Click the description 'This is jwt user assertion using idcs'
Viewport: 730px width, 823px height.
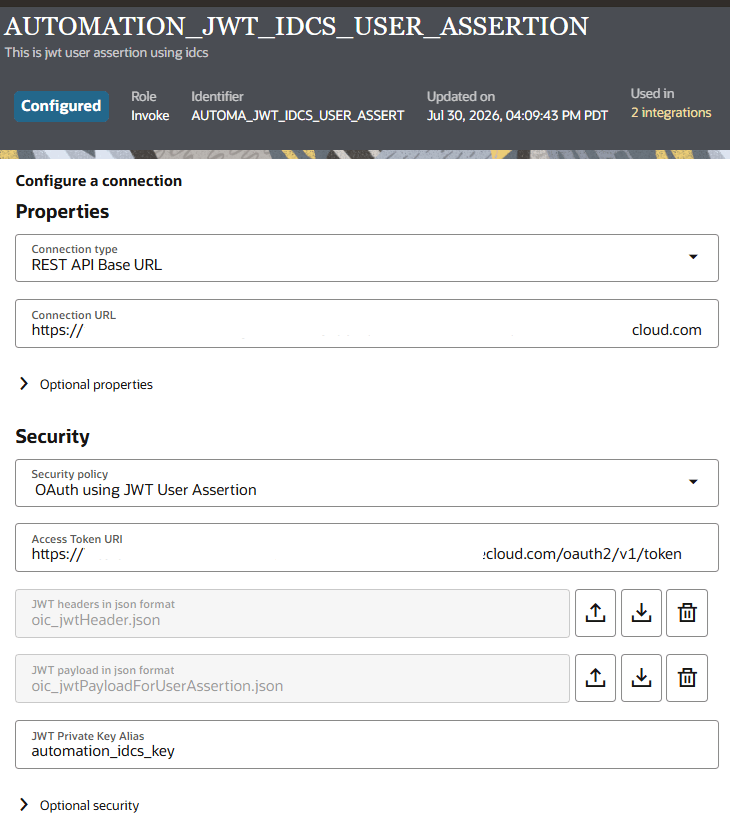click(x=107, y=52)
